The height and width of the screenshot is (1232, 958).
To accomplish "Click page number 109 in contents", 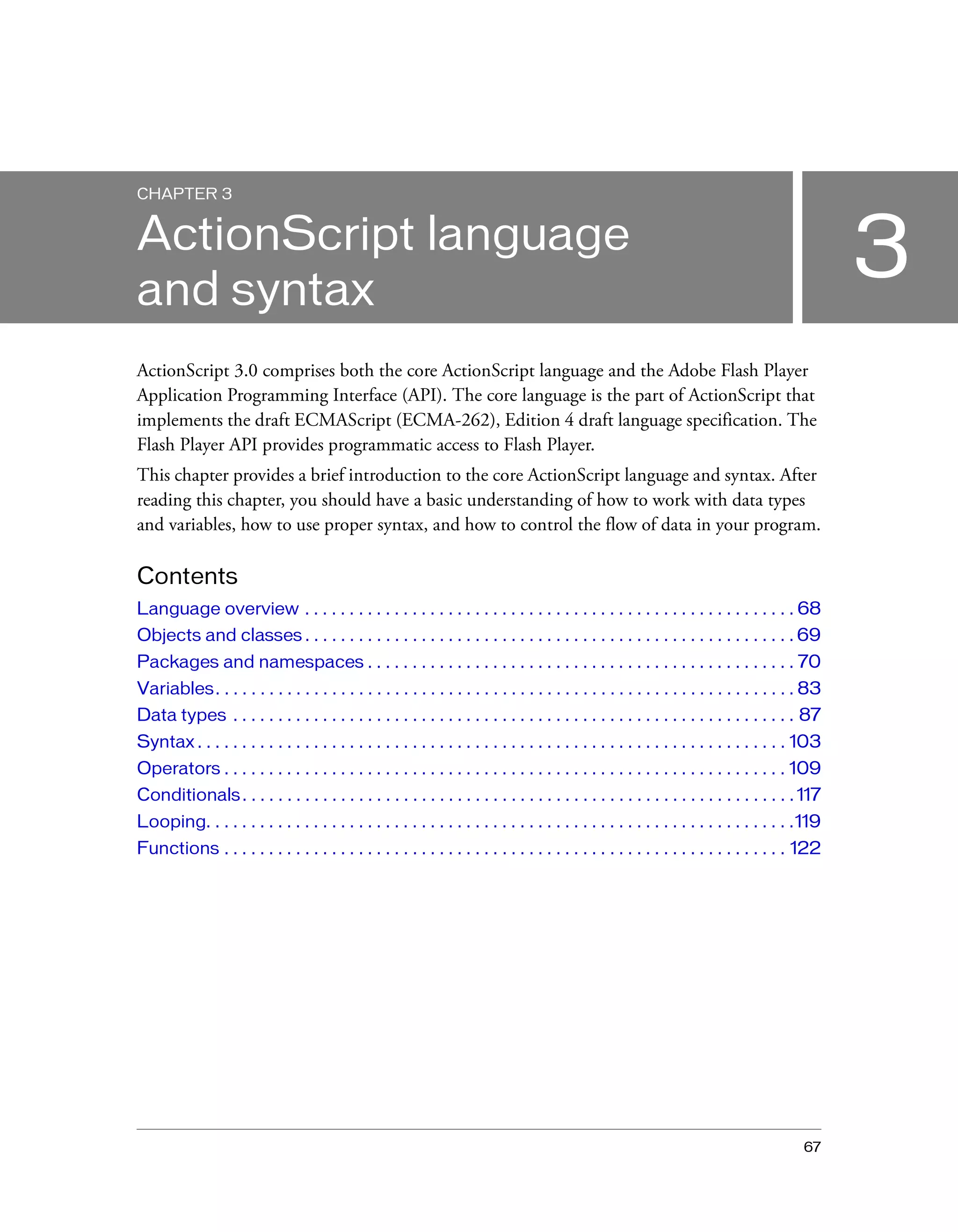I will pos(805,768).
